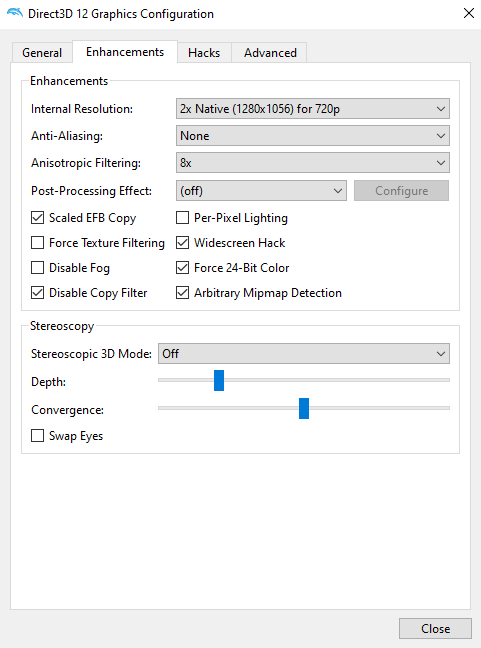Viewport: 481px width, 648px height.
Task: Switch to the General tab
Action: click(42, 53)
